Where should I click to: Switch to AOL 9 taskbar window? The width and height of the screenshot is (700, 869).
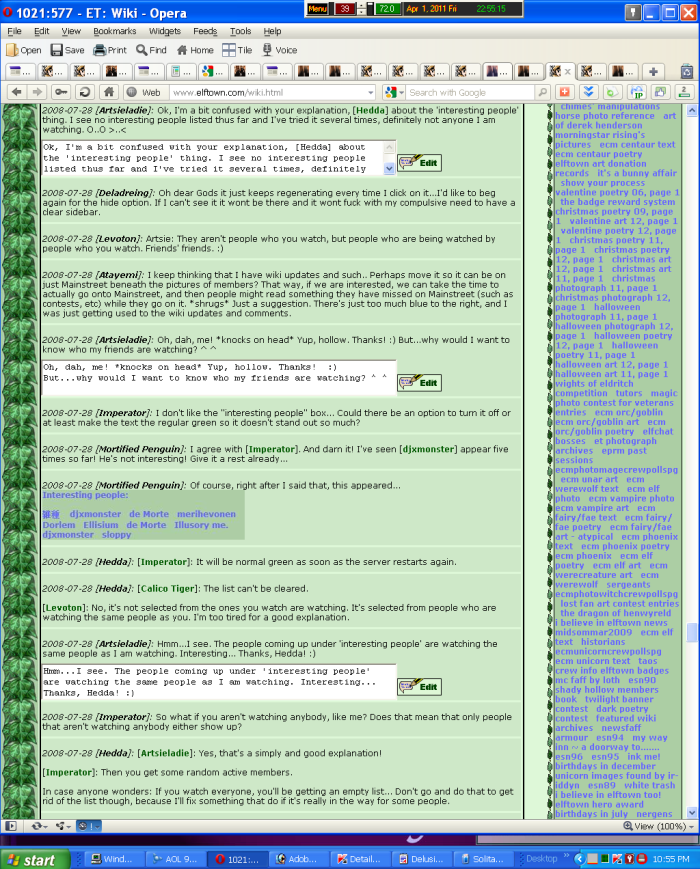pyautogui.click(x=176, y=859)
